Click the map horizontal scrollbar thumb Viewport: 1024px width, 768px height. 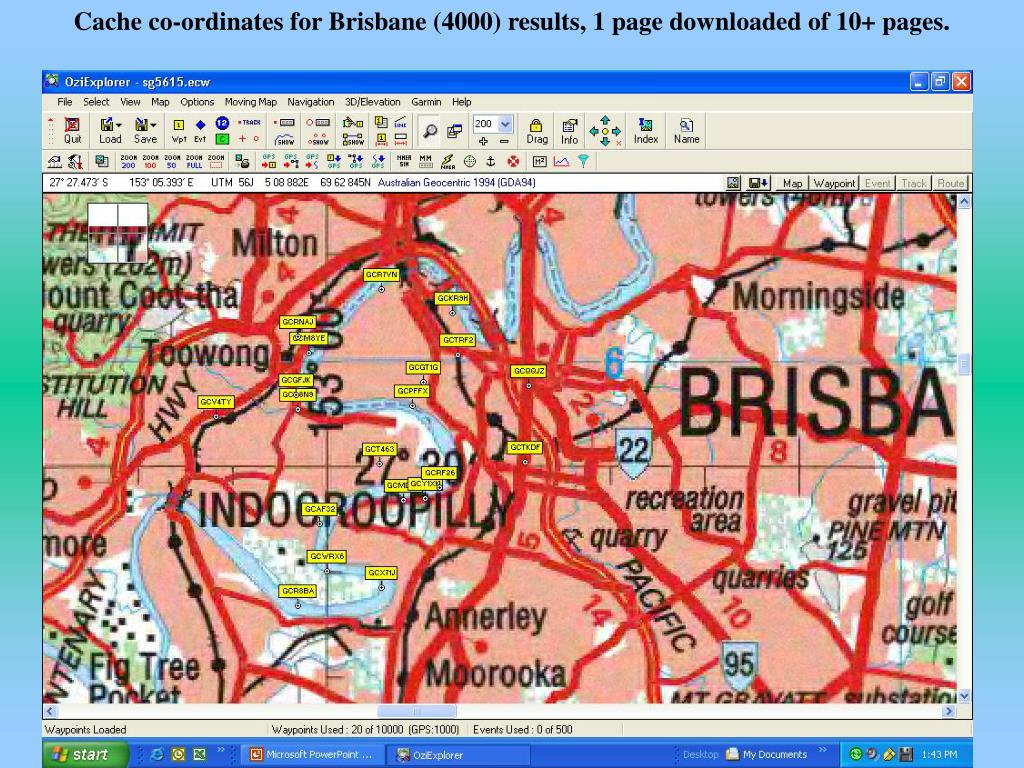point(417,711)
